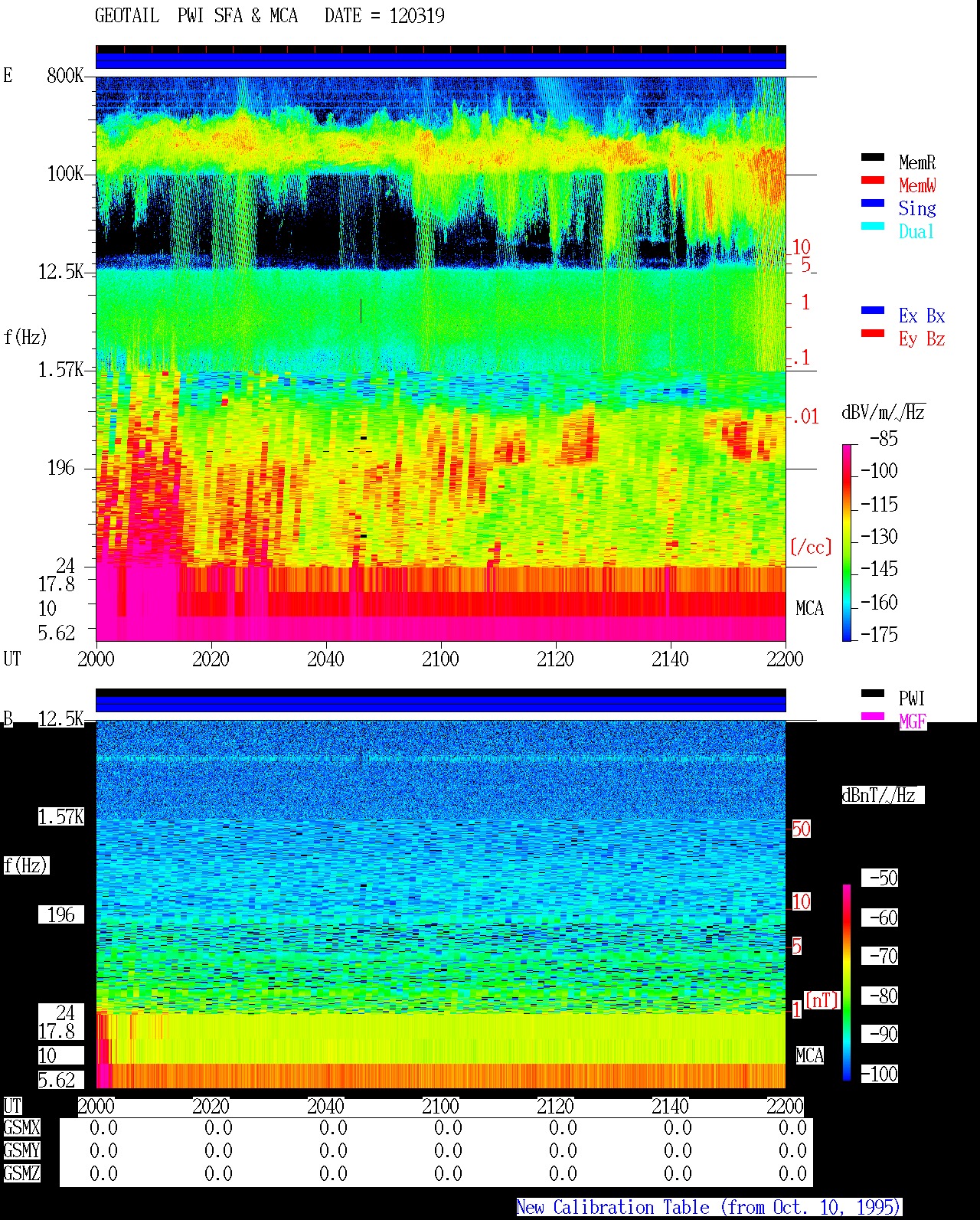Screen dimensions: 980x1220
Task: Click the -85 color scale value
Action: pos(884,439)
